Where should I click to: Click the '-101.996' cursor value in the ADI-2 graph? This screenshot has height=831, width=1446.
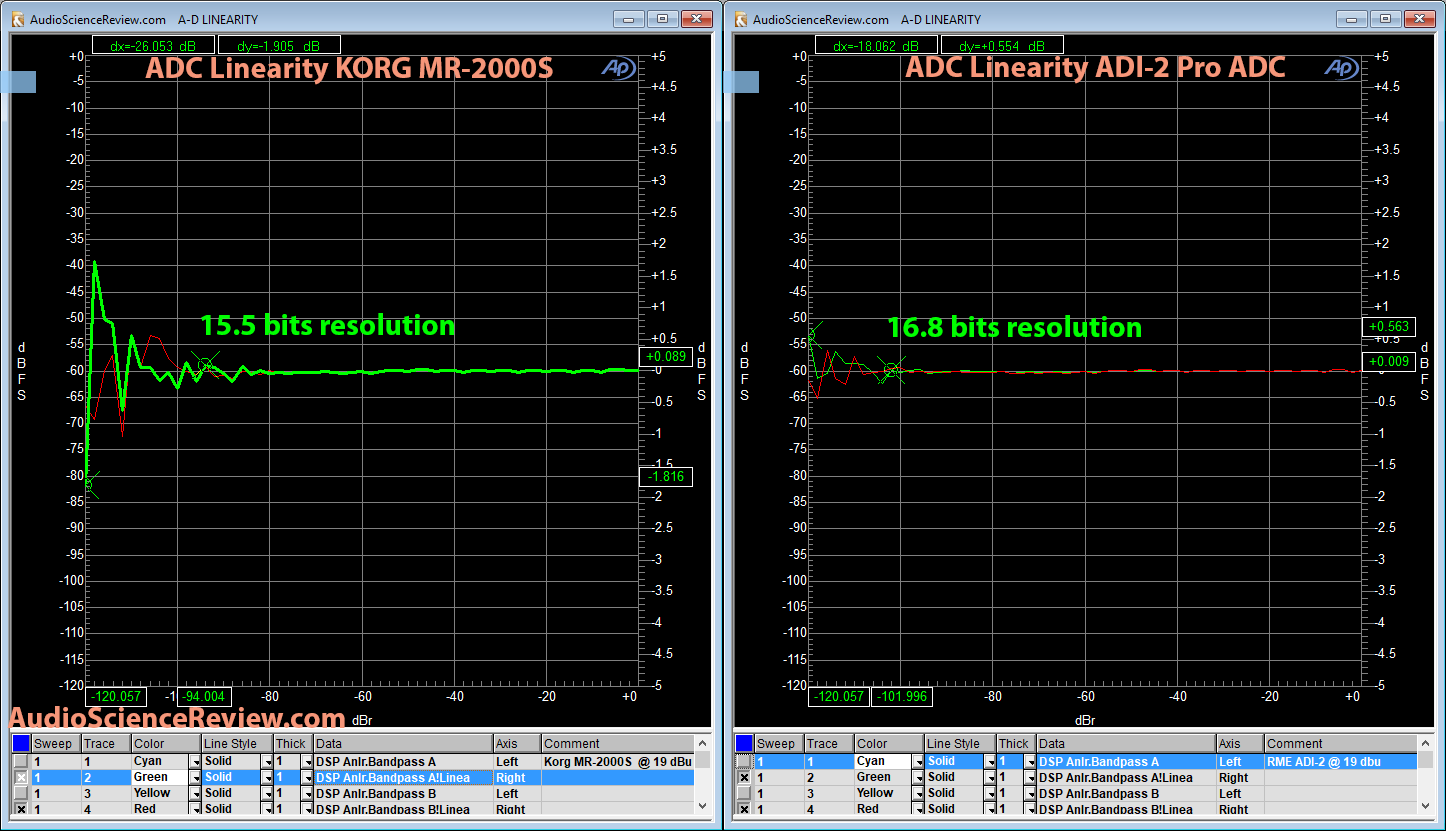coord(902,696)
